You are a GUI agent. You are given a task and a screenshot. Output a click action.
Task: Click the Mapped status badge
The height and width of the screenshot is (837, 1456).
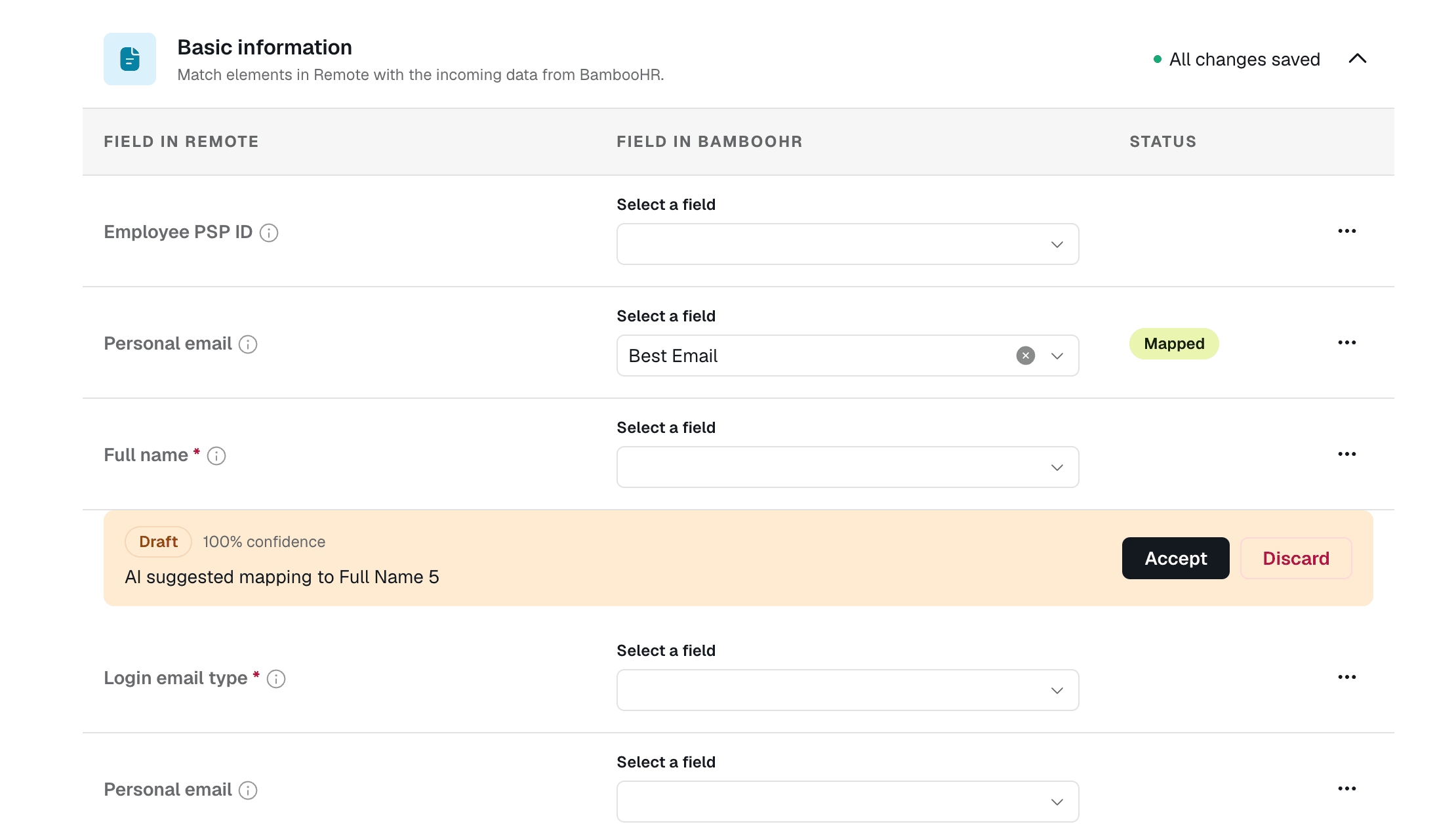(1174, 344)
